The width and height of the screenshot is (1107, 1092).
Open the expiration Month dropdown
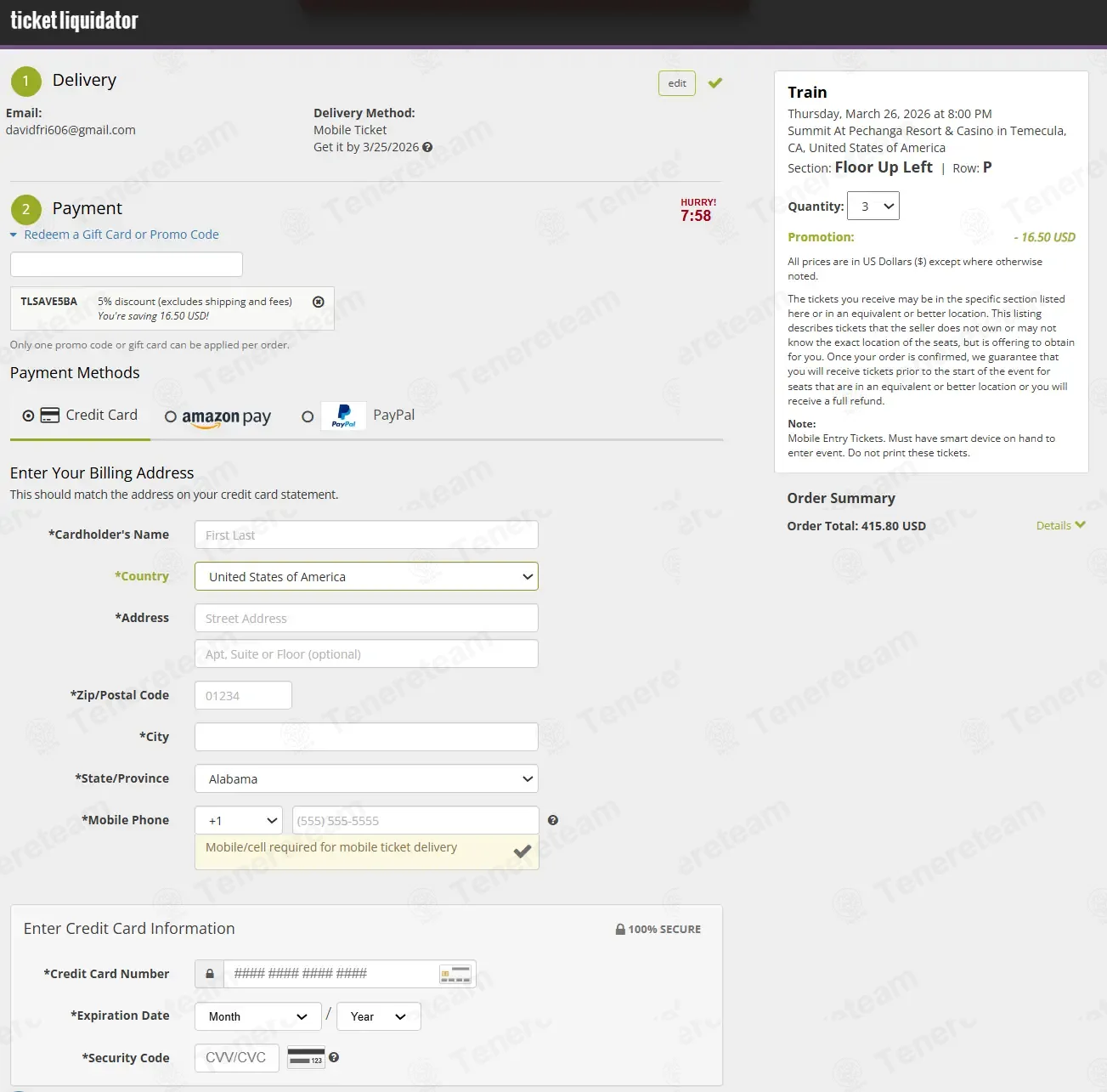258,1016
